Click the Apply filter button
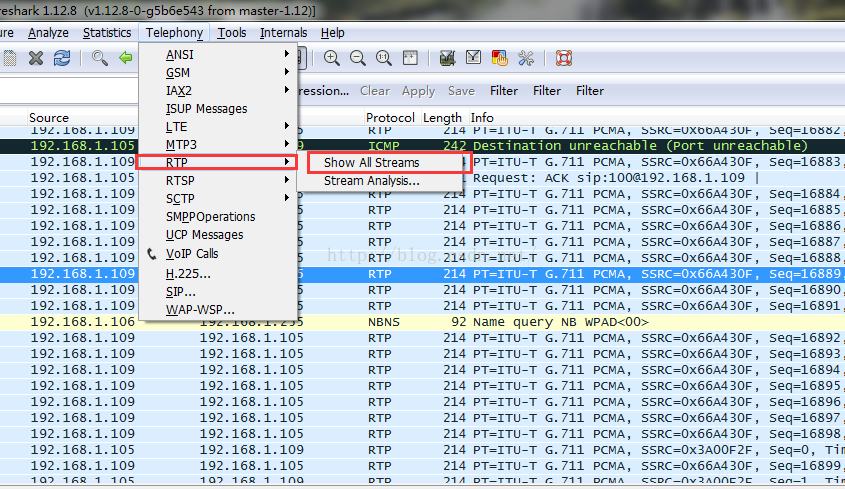 (418, 91)
